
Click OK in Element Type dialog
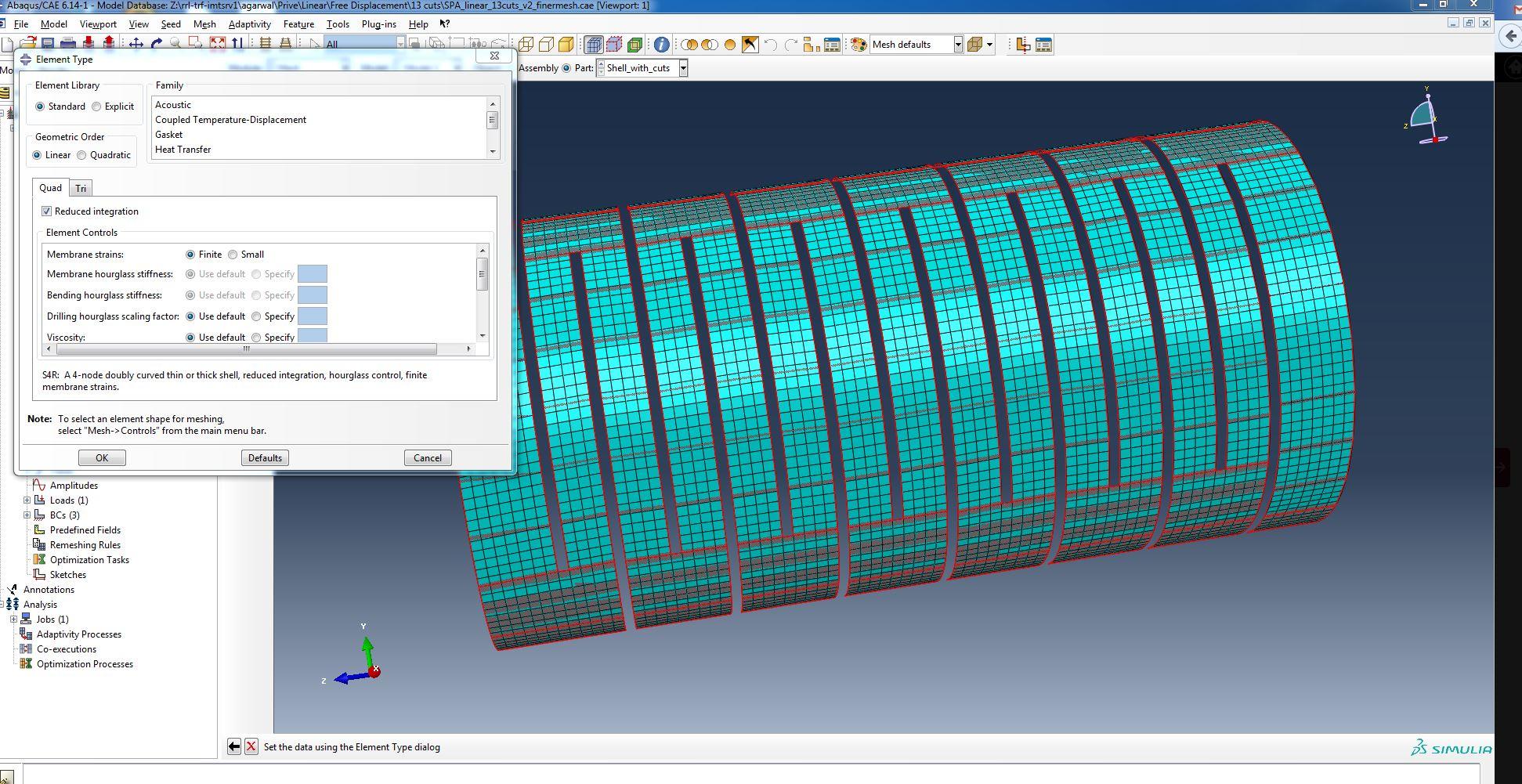point(102,458)
